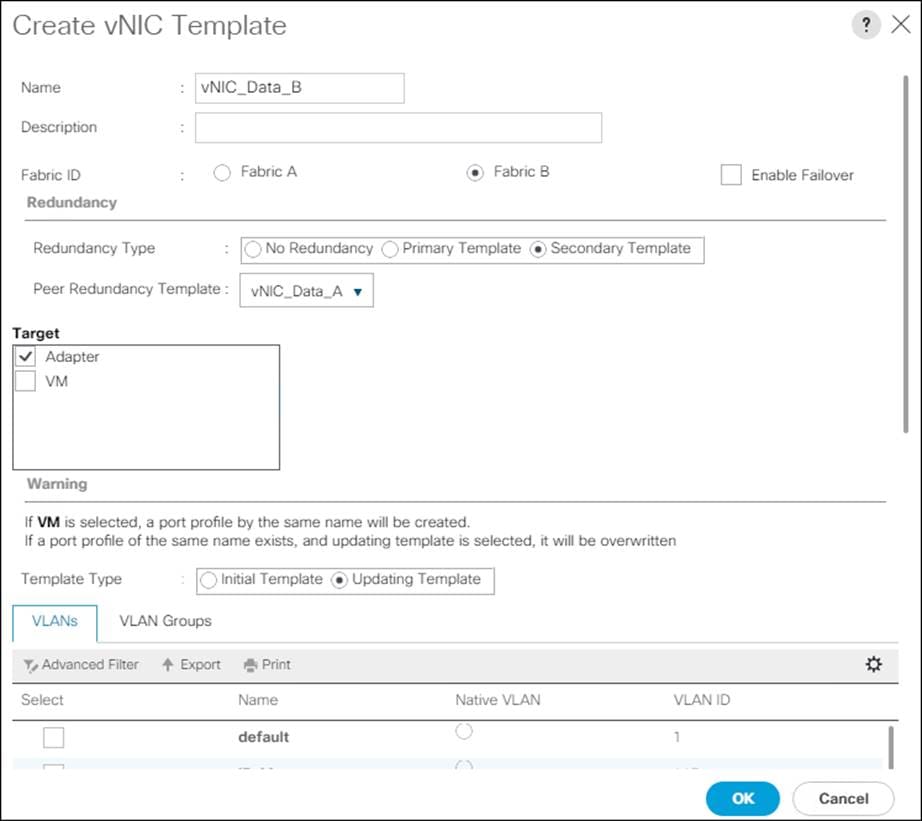
Task: Open the Peer Redundancy Template dropdown
Action: click(x=306, y=291)
